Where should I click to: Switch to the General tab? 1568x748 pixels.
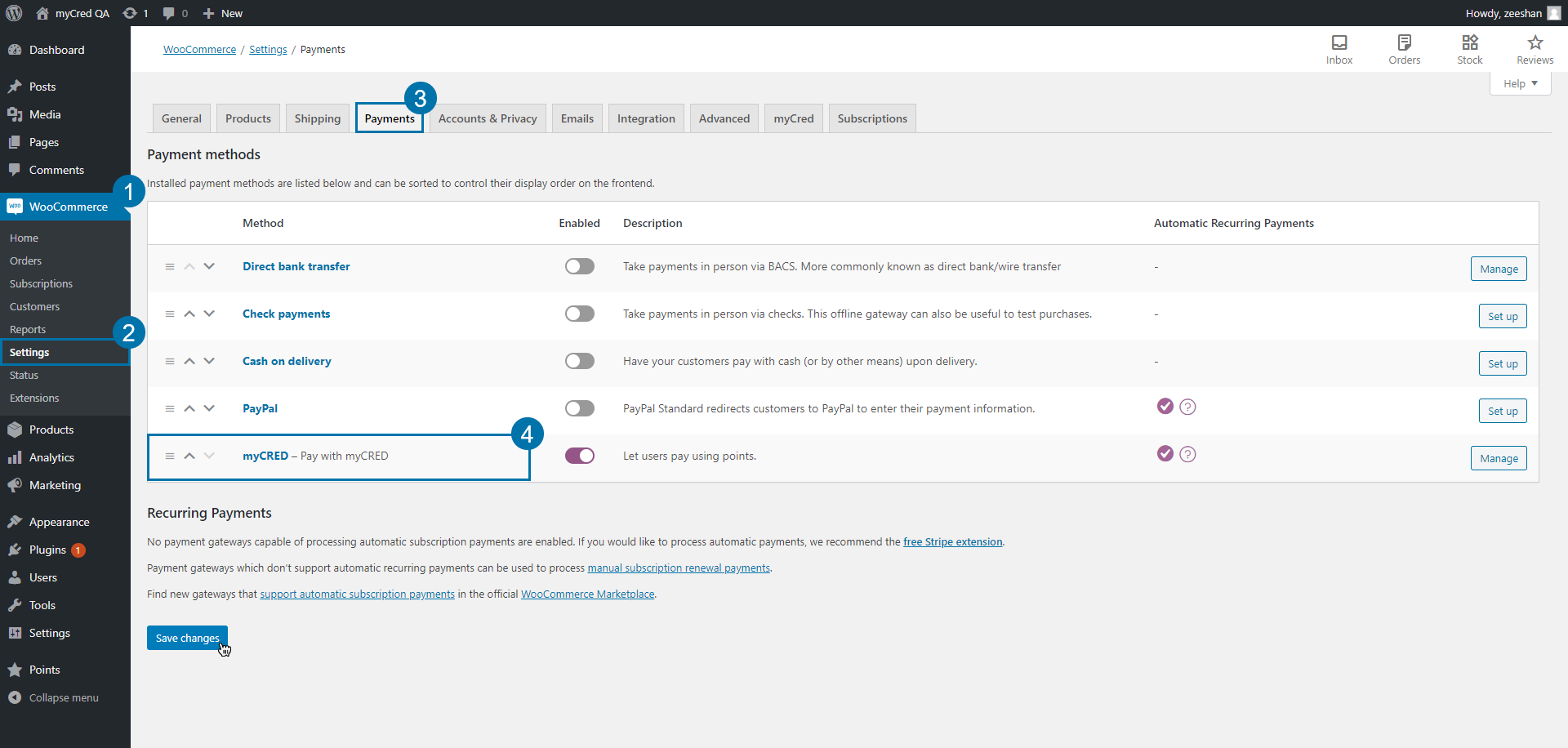point(181,118)
